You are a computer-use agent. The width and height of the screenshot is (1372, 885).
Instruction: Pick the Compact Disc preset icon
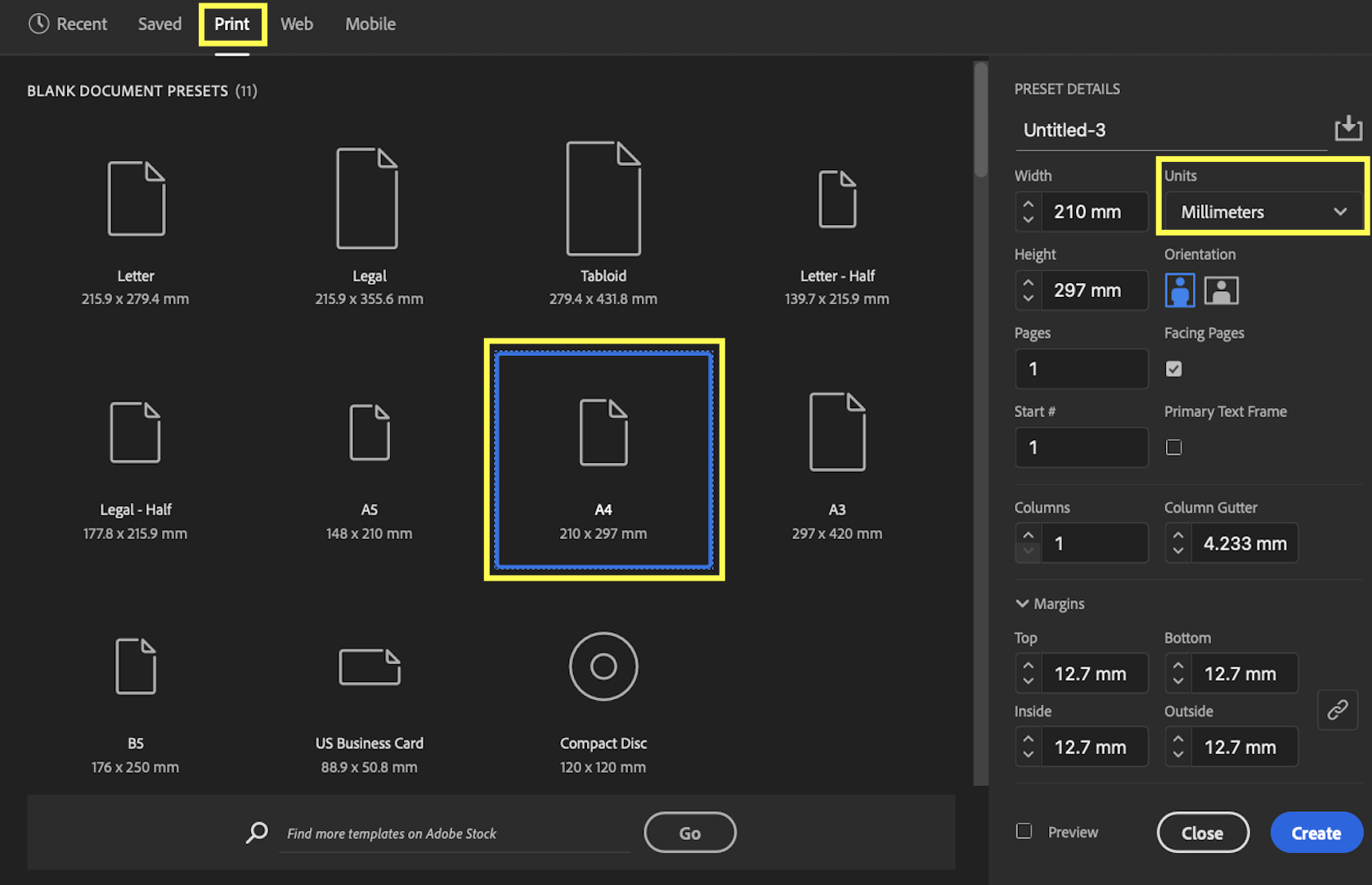(603, 667)
